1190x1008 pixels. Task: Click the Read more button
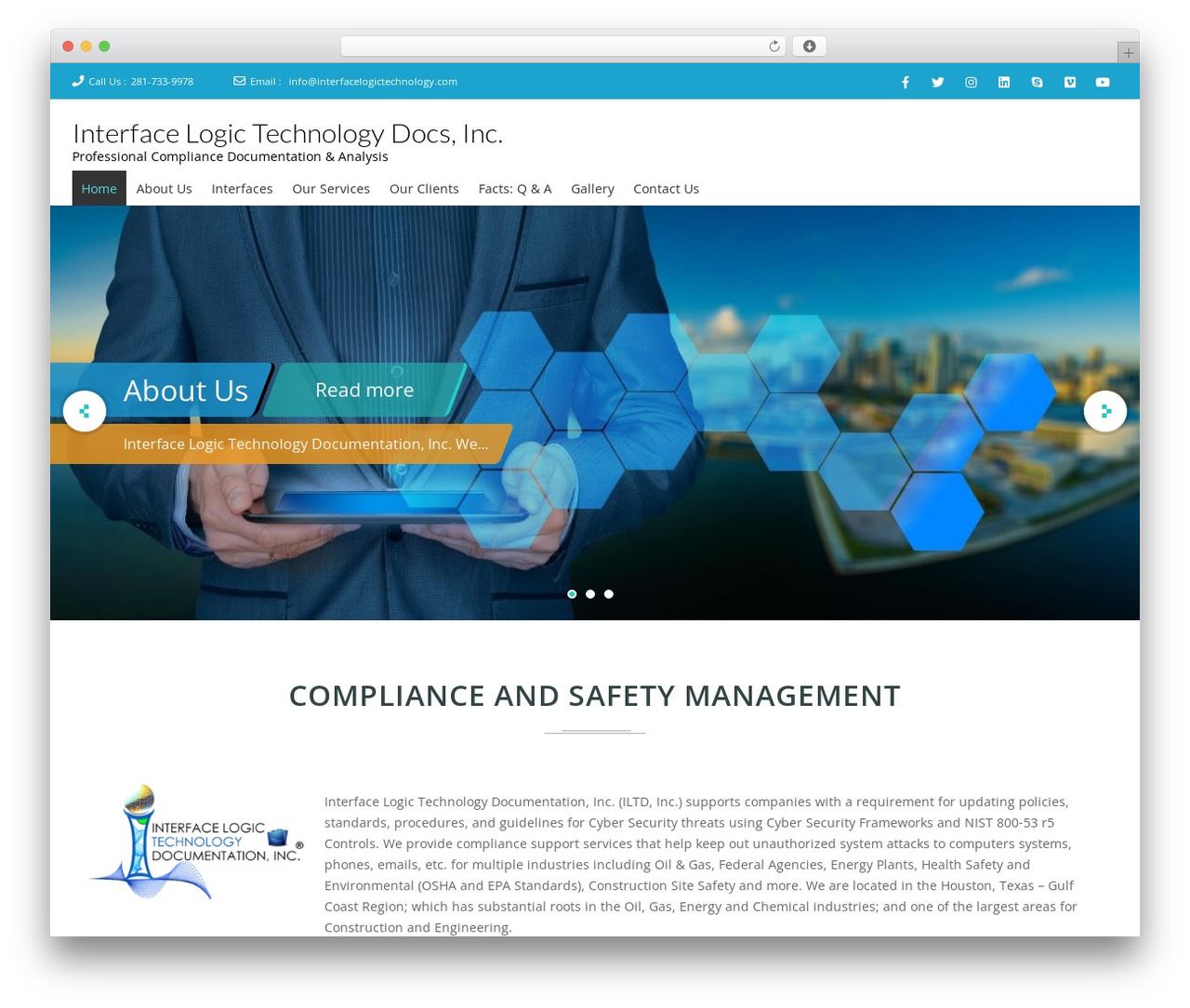(x=364, y=390)
